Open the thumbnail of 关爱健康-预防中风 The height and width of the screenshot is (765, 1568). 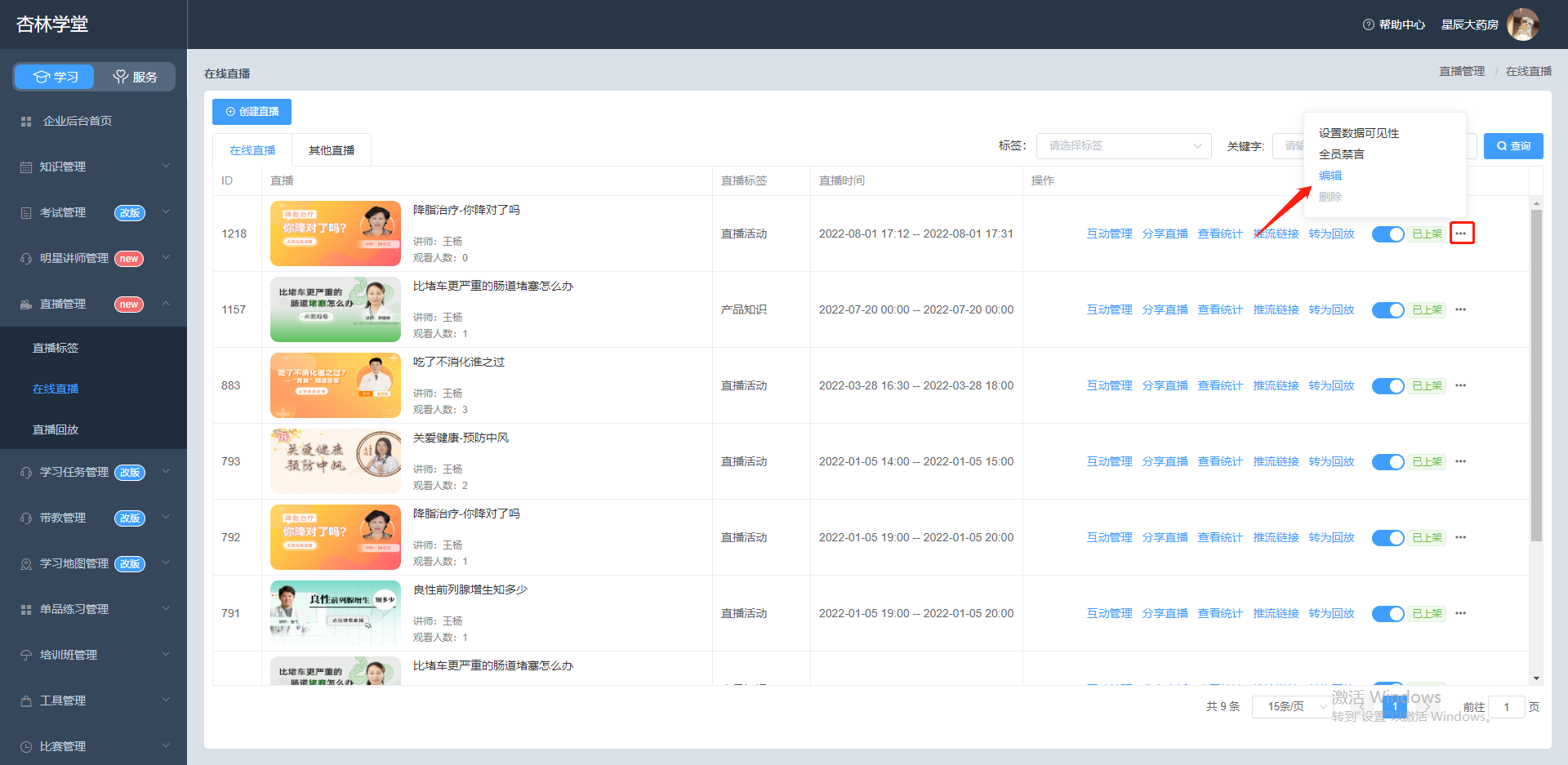tap(336, 461)
